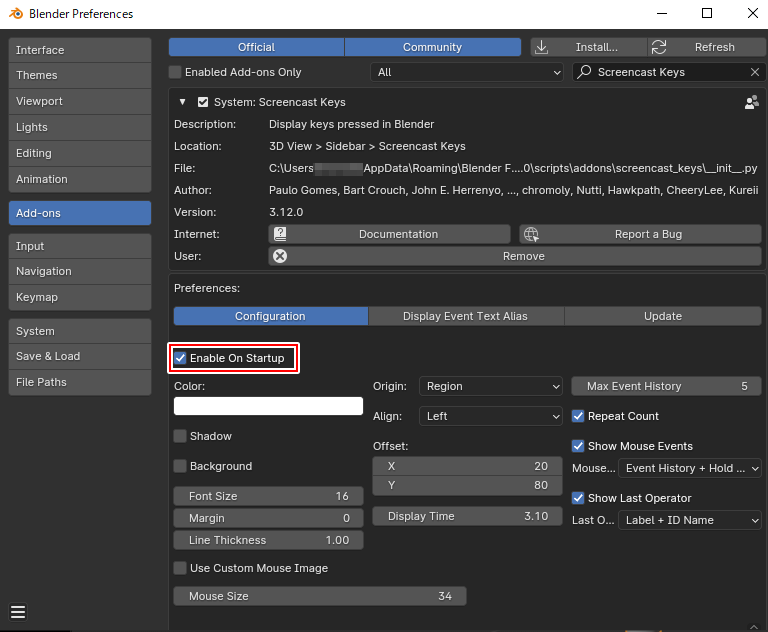Select the Official add-ons filter button

256,47
